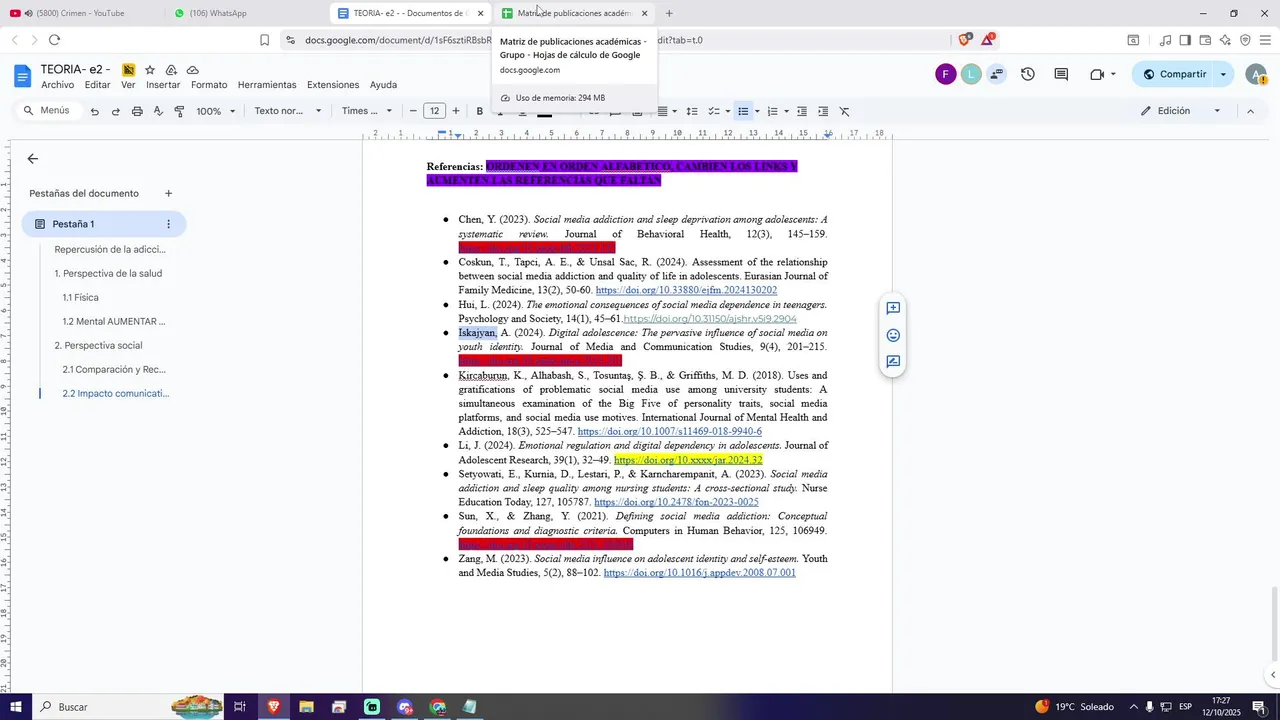Open version history clock icon
Image resolution: width=1280 pixels, height=720 pixels.
(x=1027, y=74)
